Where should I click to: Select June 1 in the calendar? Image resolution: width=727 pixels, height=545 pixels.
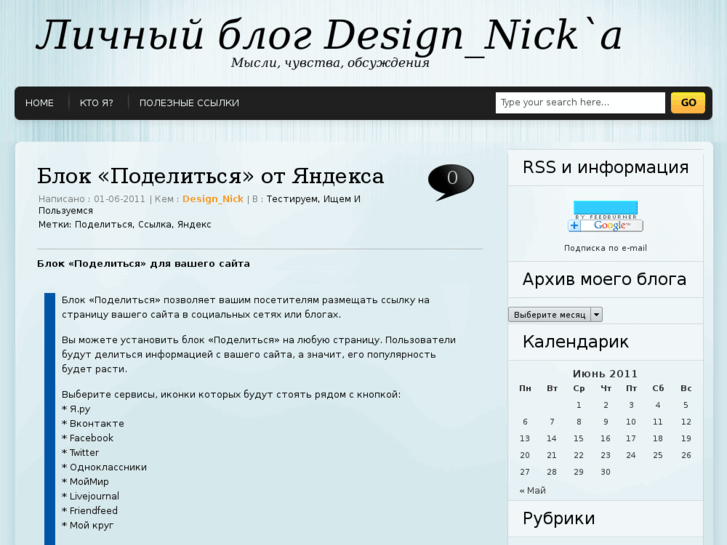(579, 405)
